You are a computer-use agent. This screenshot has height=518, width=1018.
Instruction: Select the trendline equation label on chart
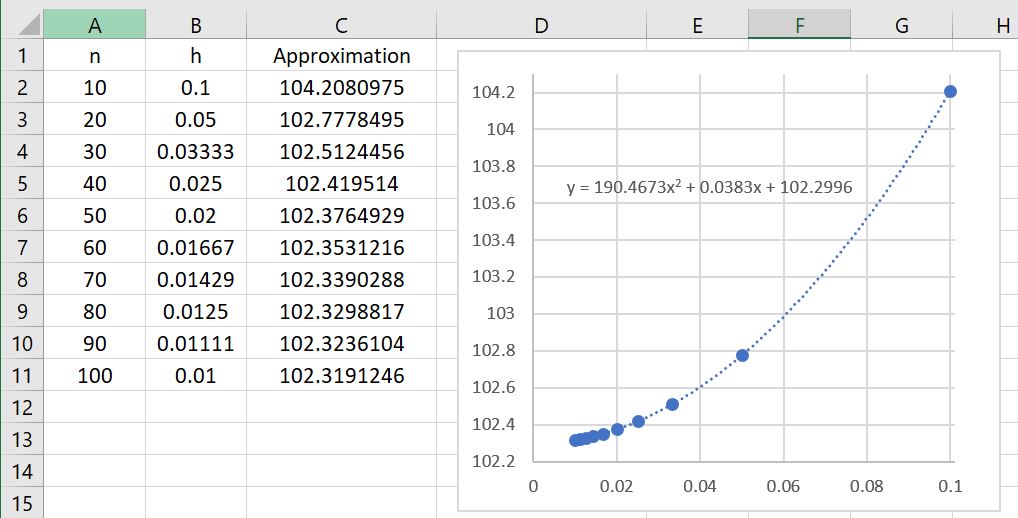click(x=709, y=186)
